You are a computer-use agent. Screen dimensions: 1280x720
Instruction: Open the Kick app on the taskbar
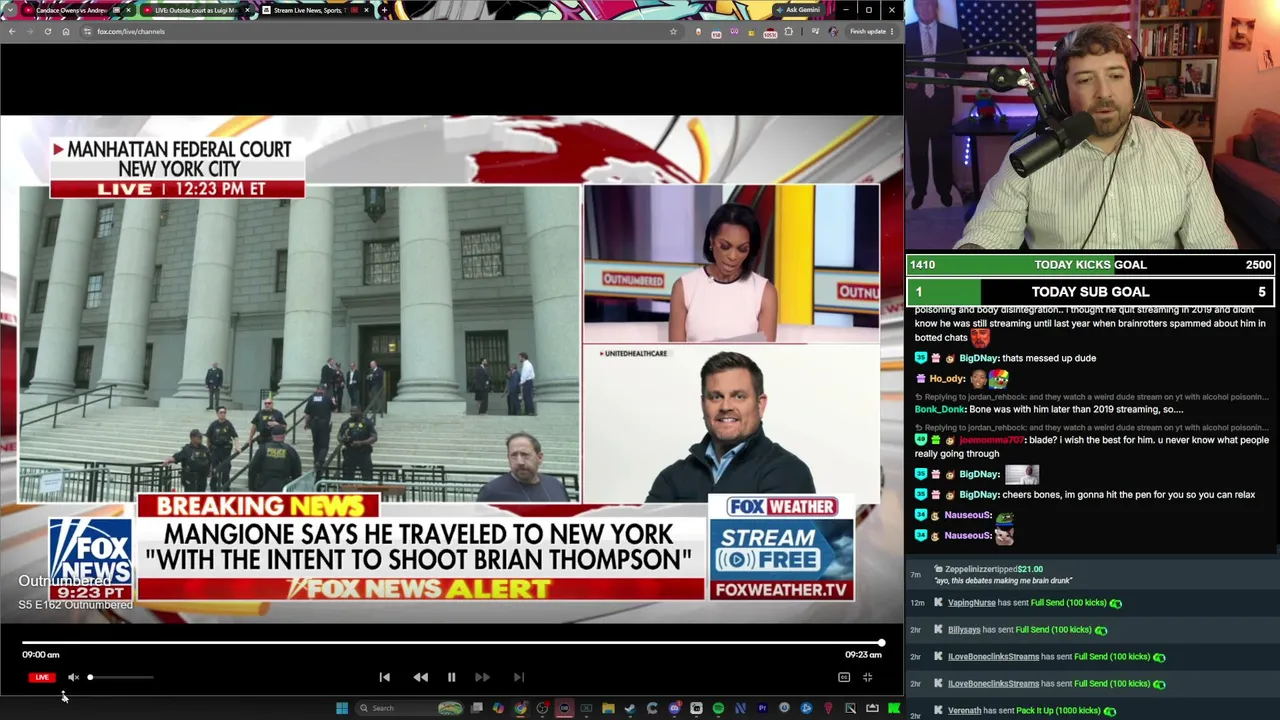click(x=894, y=708)
